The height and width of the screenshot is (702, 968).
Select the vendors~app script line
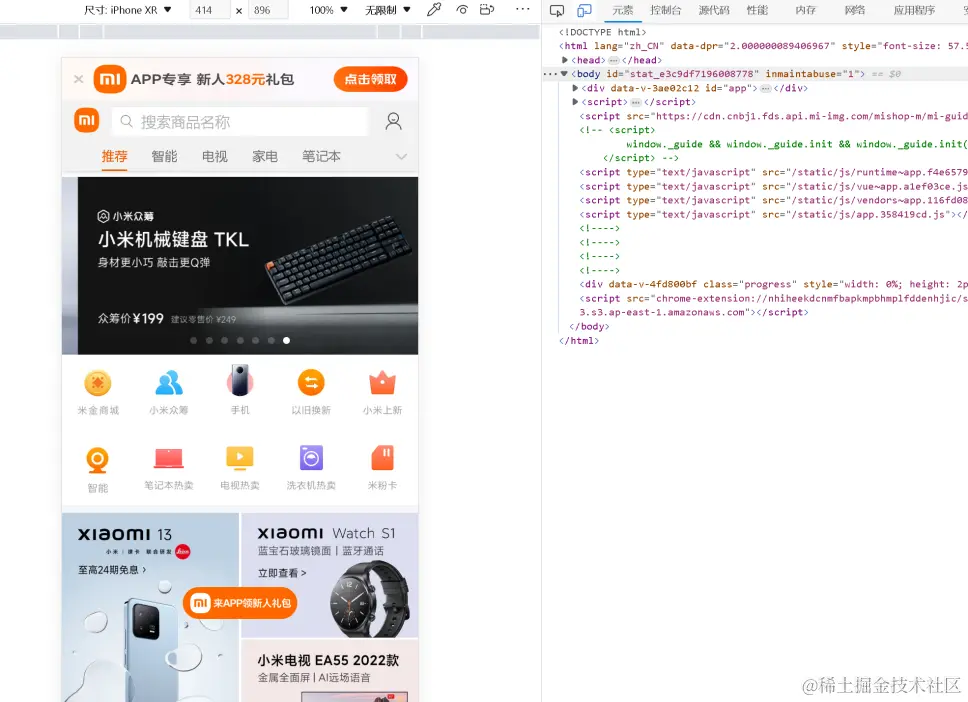coord(773,200)
